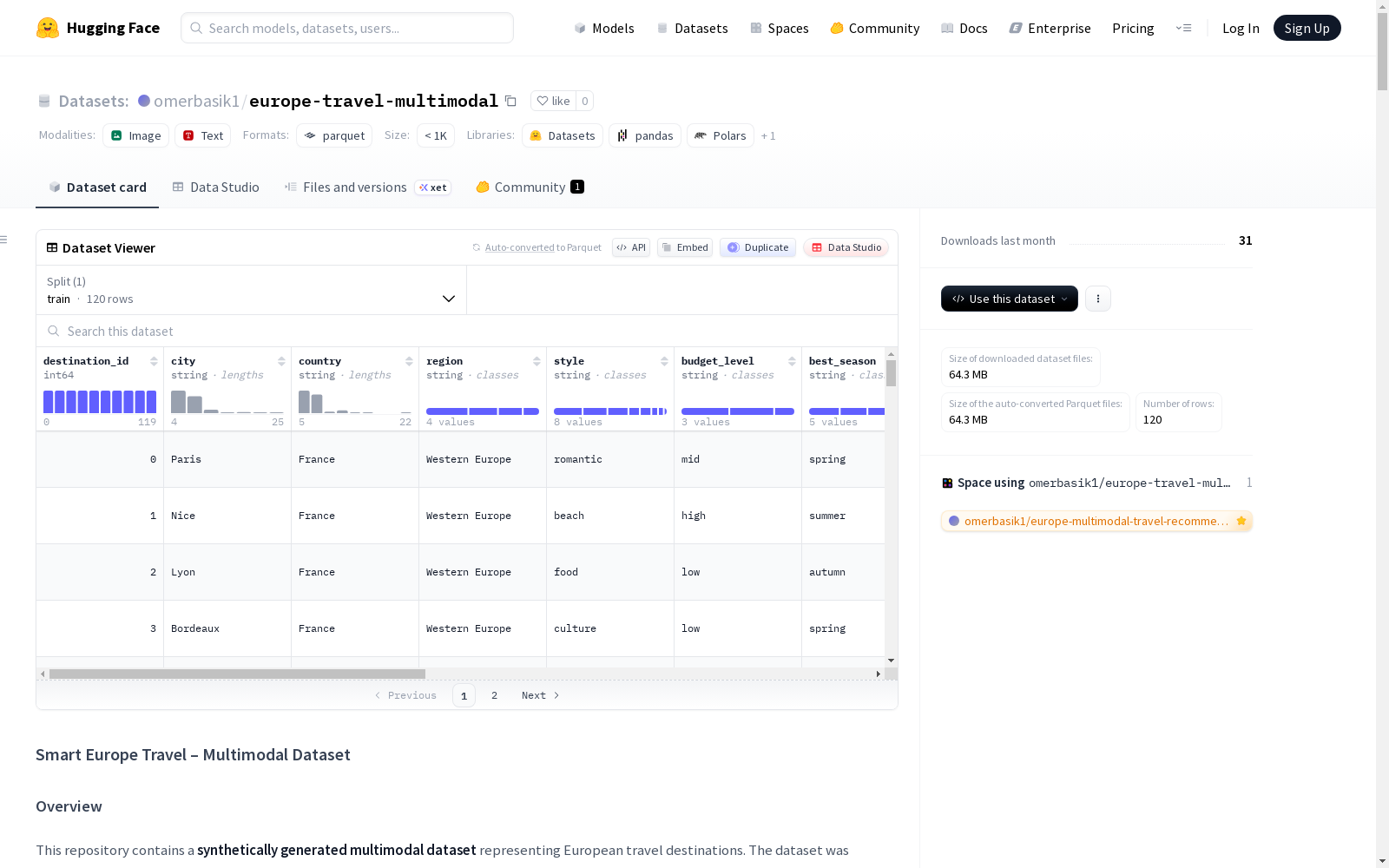The width and height of the screenshot is (1389, 868).
Task: Click the left sidebar table-of-contents icon
Action: (x=4, y=240)
